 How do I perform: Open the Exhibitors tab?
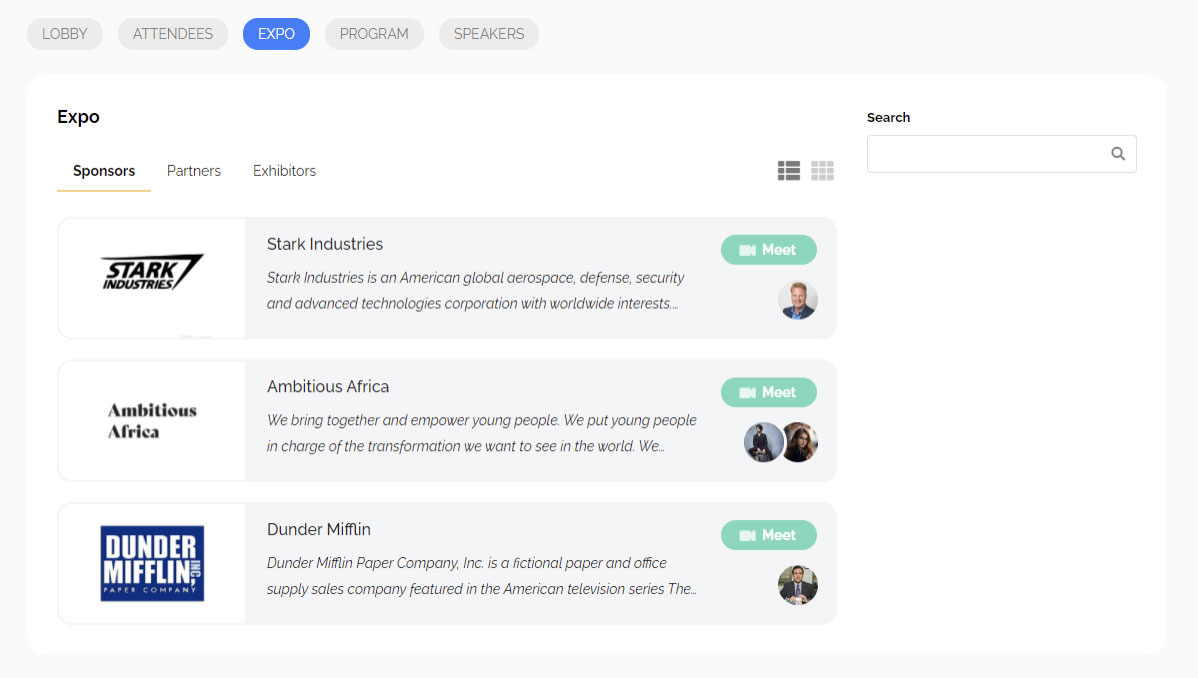point(284,171)
